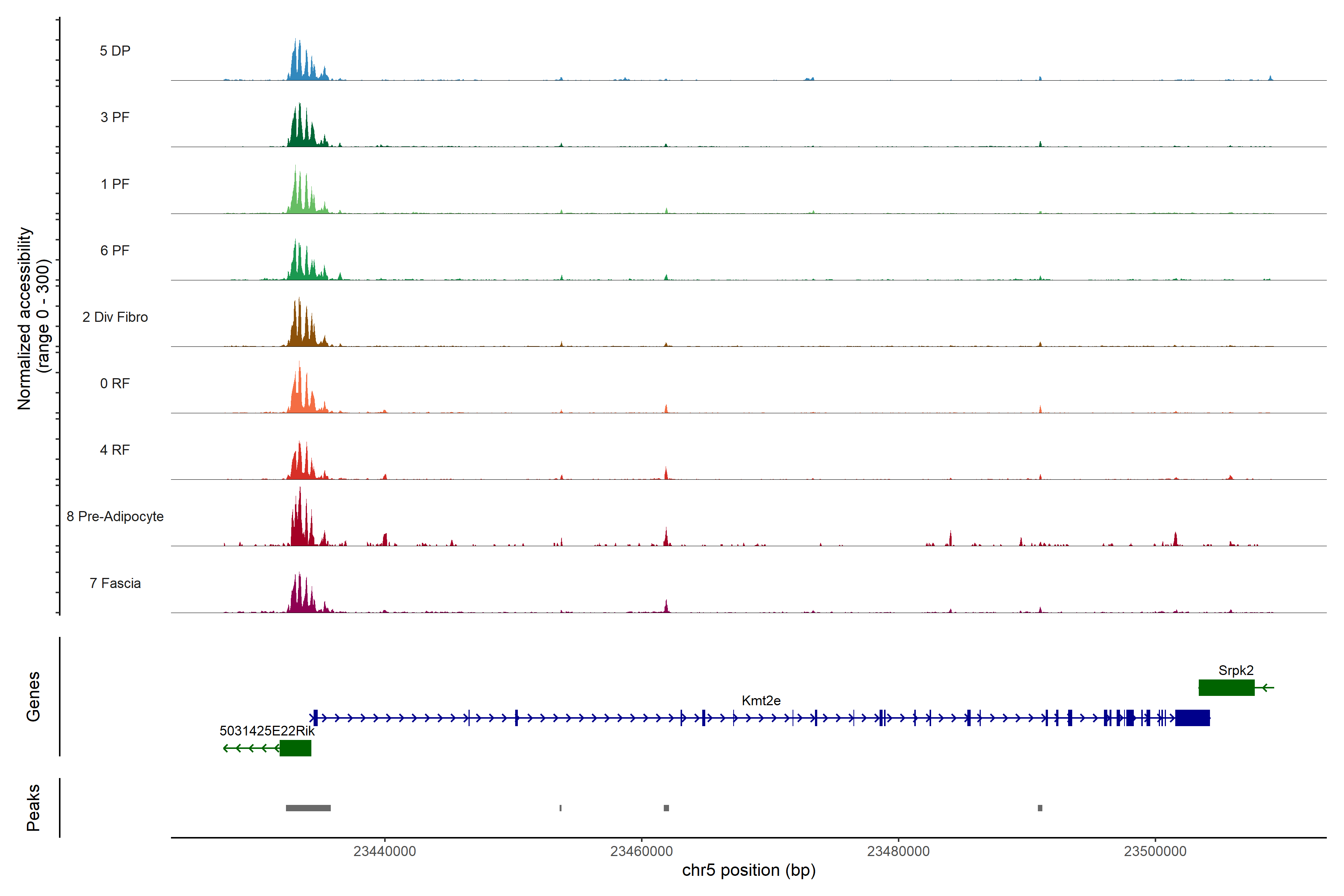Click the rightmost gray peak marker
The image size is (1344, 896).
tap(1040, 808)
